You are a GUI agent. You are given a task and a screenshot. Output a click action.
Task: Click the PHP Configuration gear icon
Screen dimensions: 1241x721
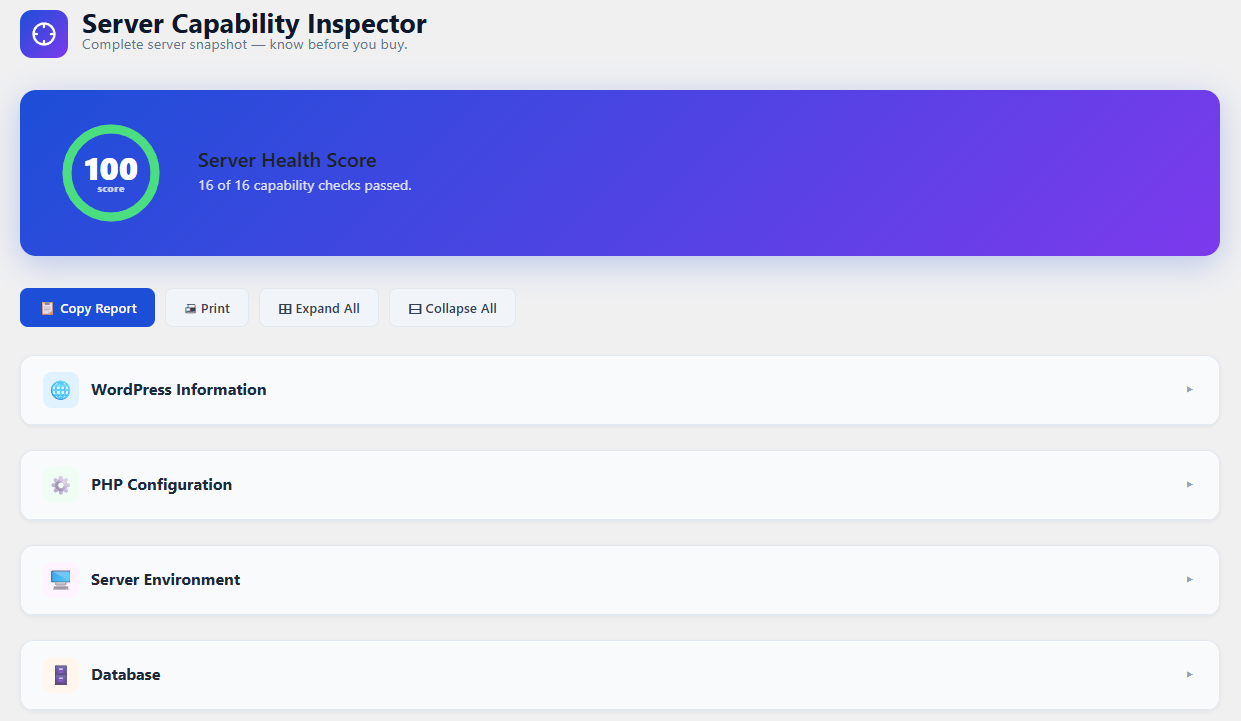[61, 485]
